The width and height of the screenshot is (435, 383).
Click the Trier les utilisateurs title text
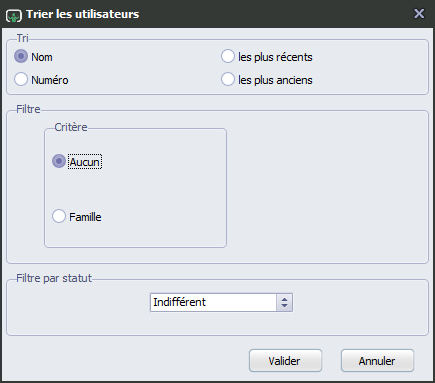point(83,14)
